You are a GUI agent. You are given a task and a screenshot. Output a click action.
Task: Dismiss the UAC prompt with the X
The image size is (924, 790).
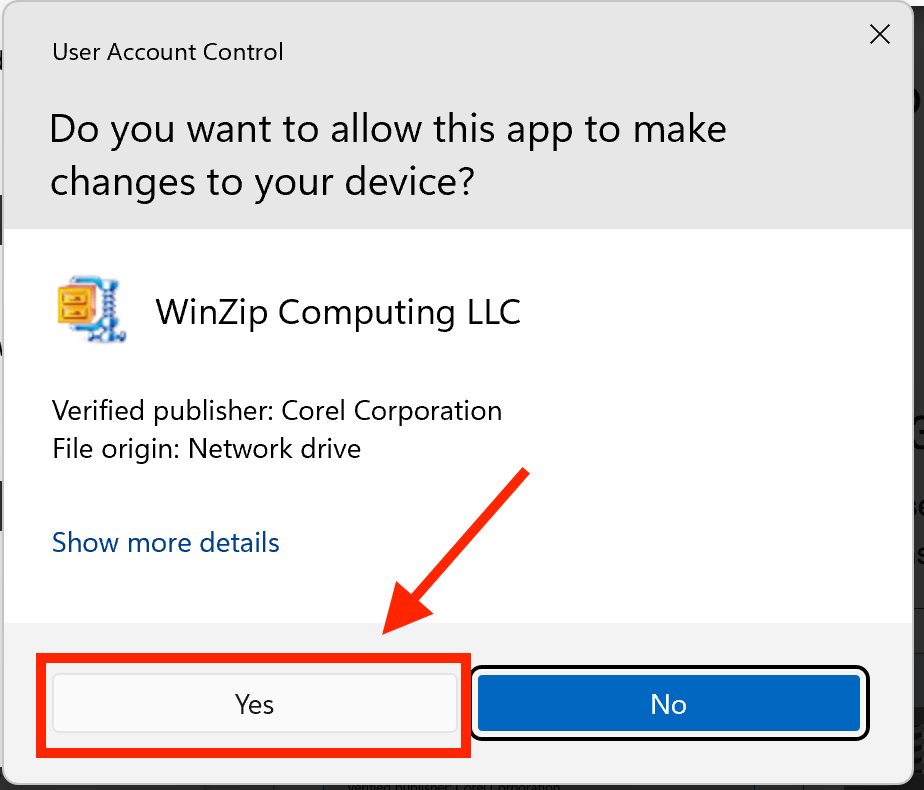point(879,34)
